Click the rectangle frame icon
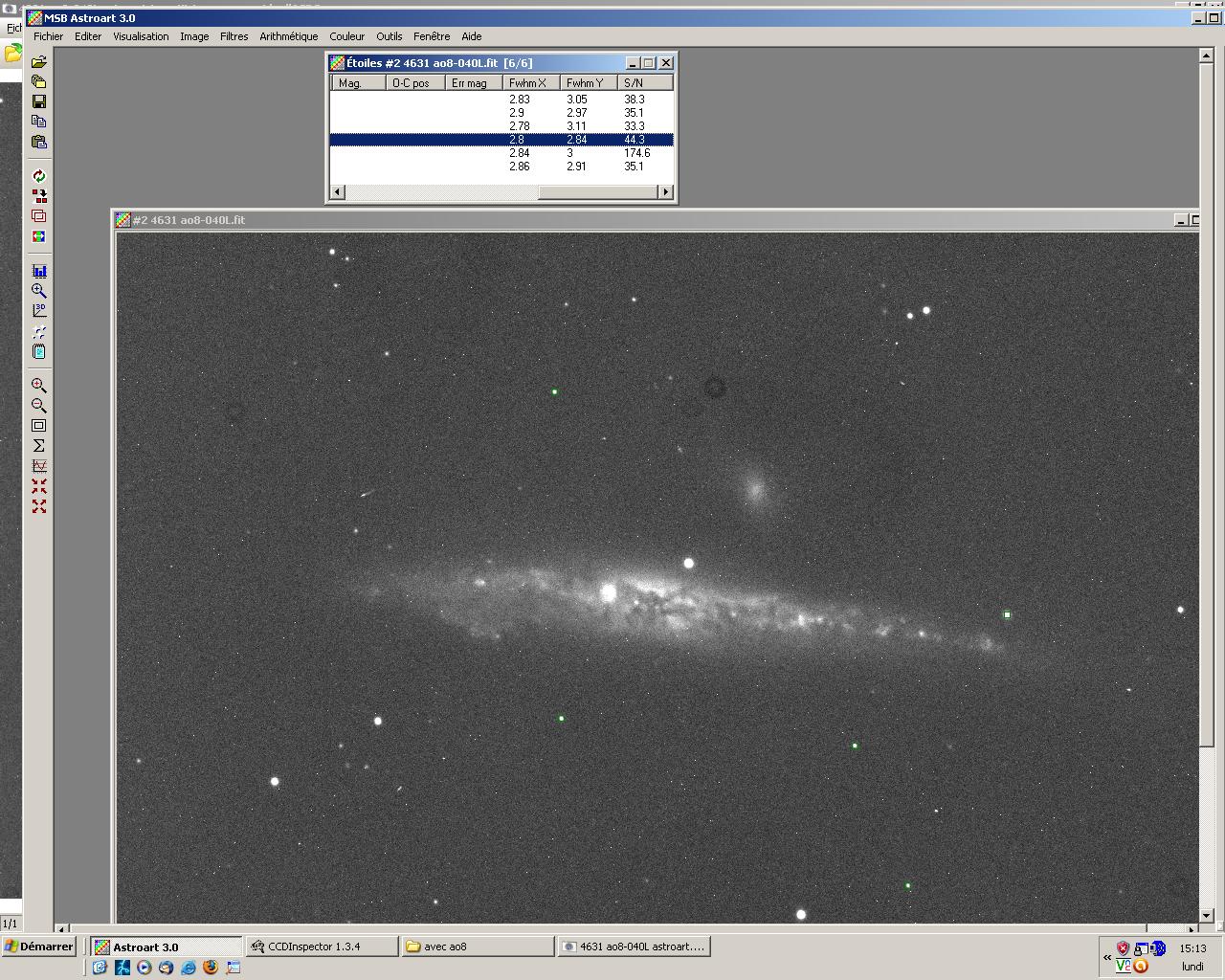 click(x=39, y=426)
